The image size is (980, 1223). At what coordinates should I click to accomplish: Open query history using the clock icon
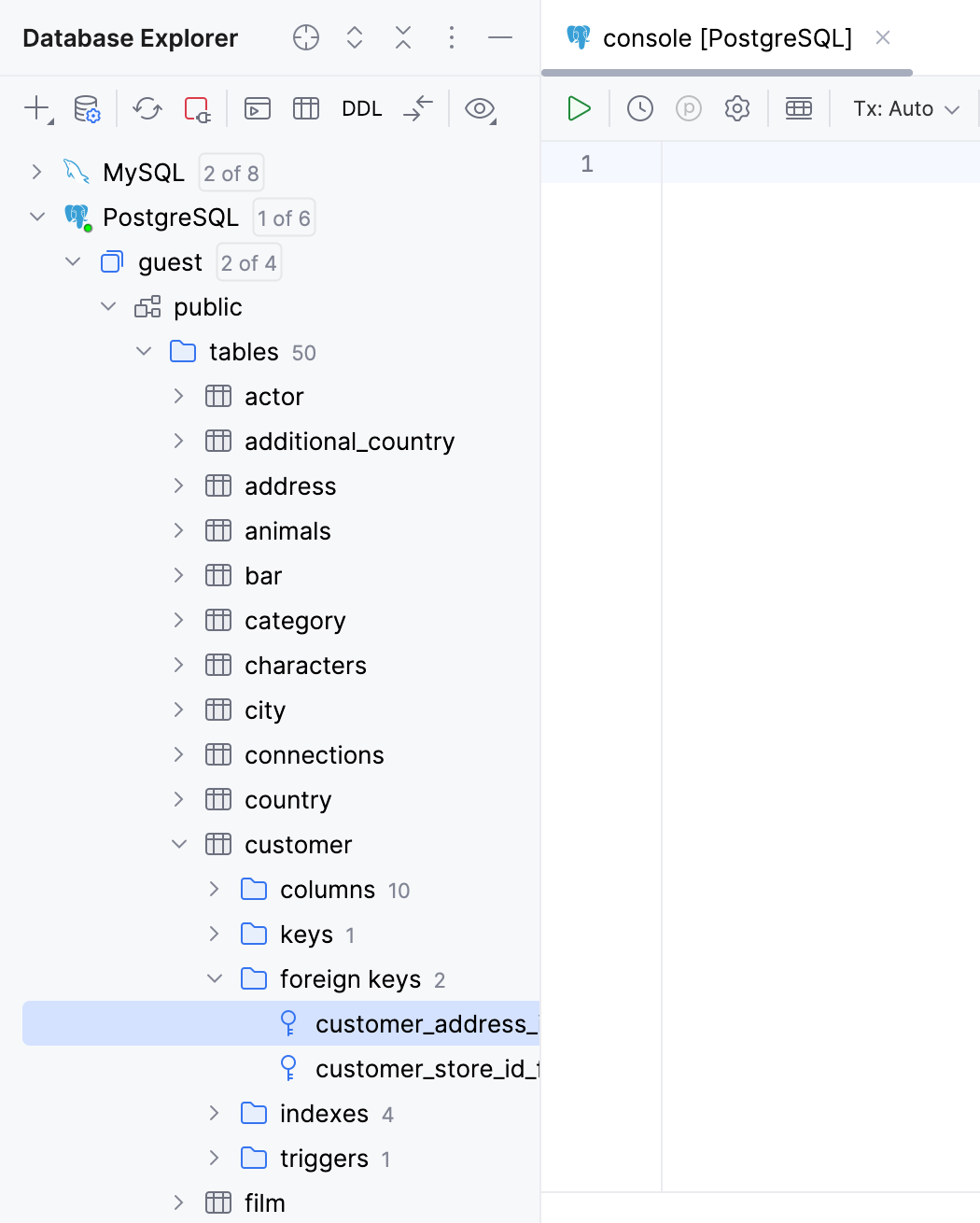coord(639,108)
